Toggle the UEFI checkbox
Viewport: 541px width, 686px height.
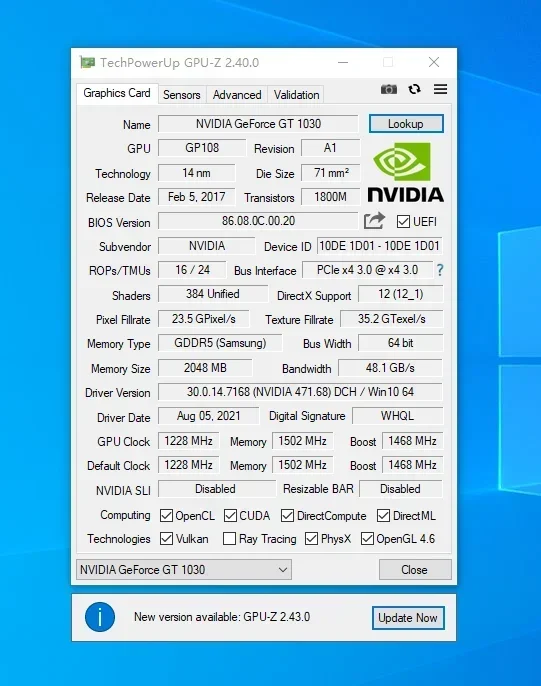pos(403,221)
